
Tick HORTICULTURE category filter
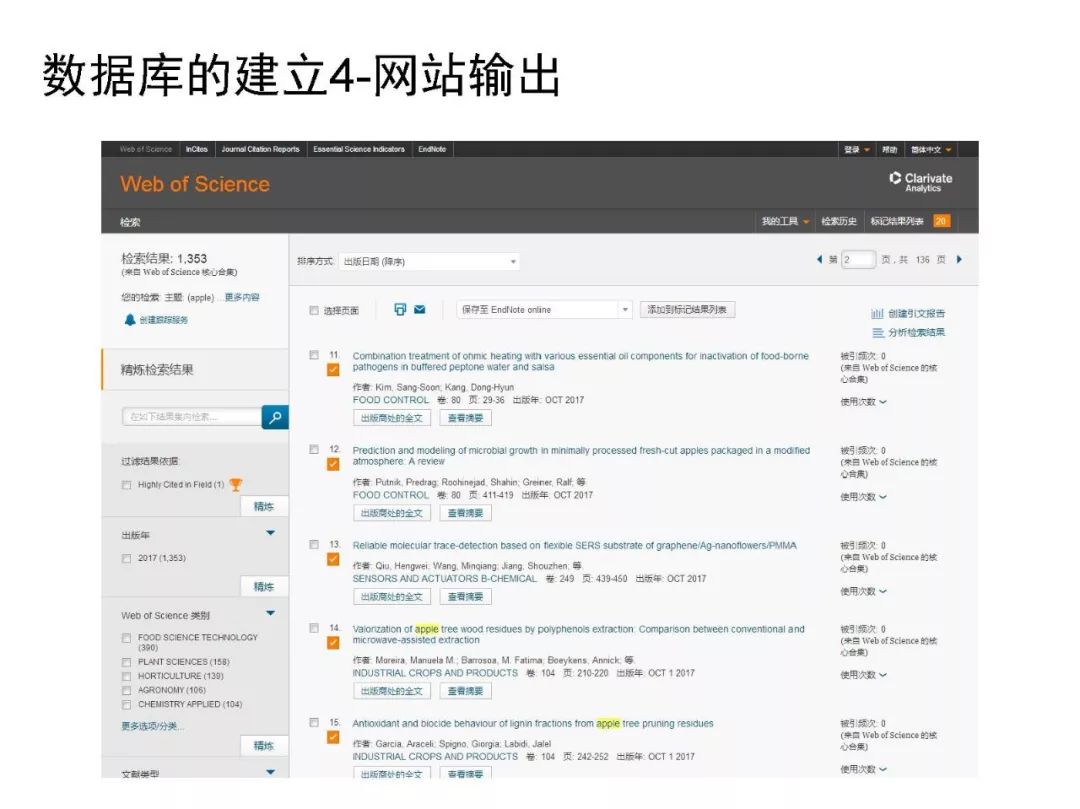click(126, 676)
